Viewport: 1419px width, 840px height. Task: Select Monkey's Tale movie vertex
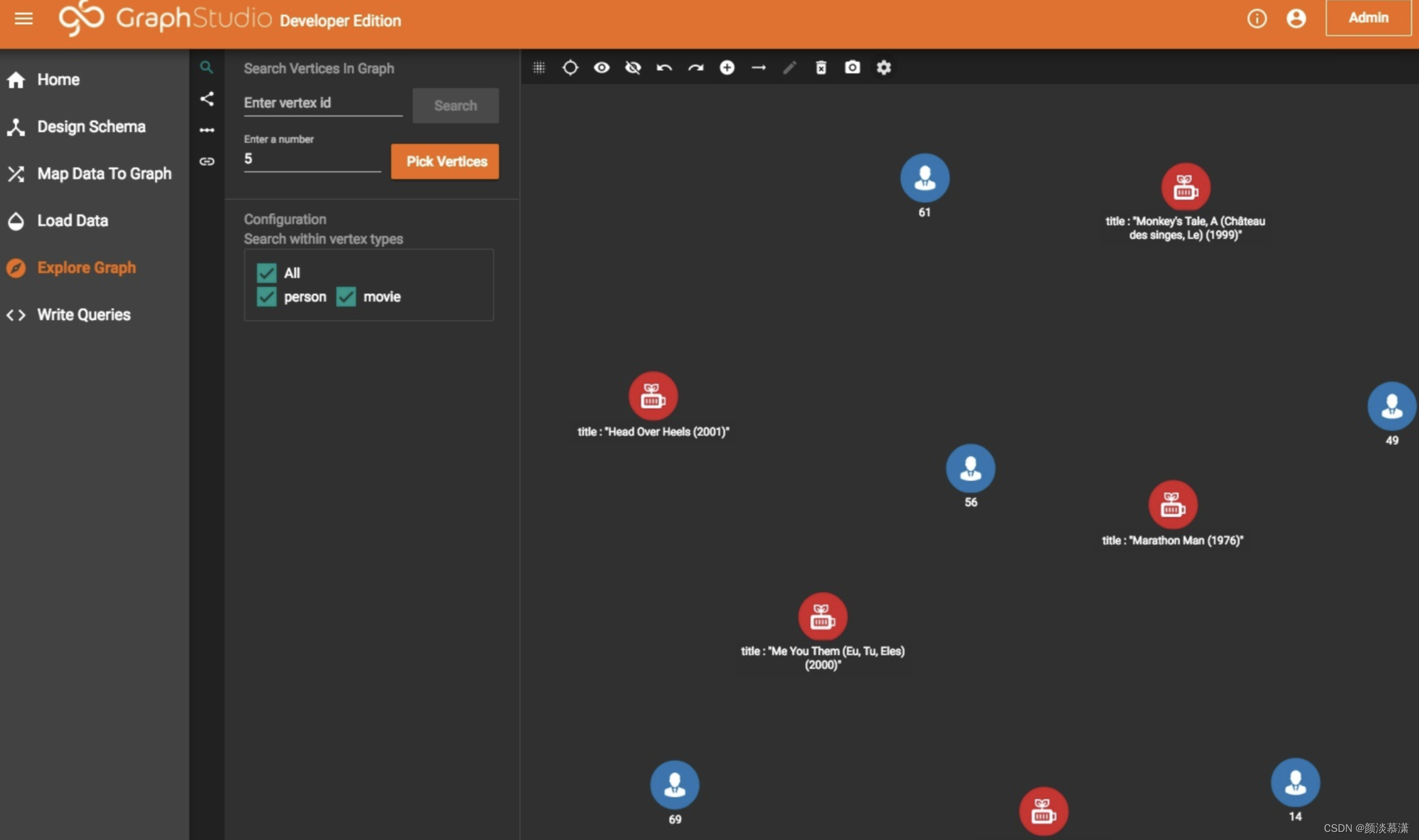pyautogui.click(x=1186, y=187)
